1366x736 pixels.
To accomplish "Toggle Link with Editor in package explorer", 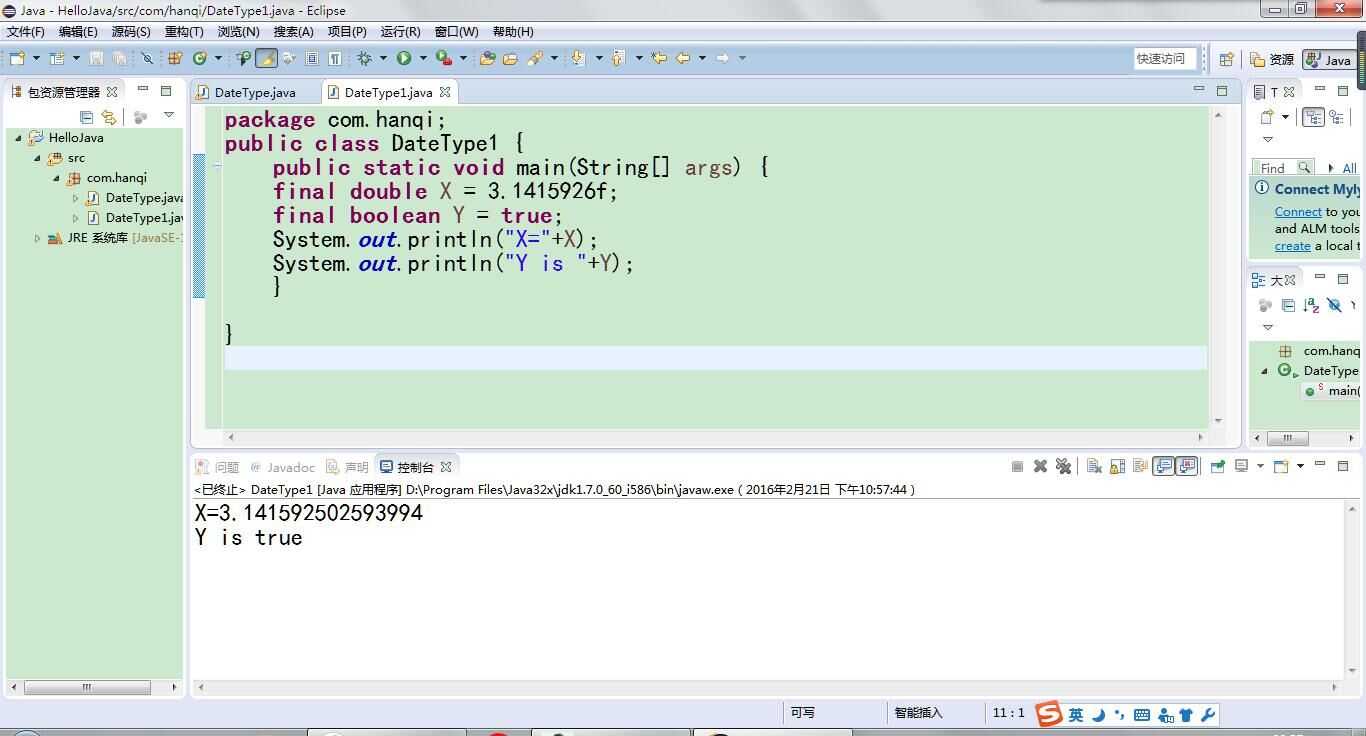I will pyautogui.click(x=109, y=117).
